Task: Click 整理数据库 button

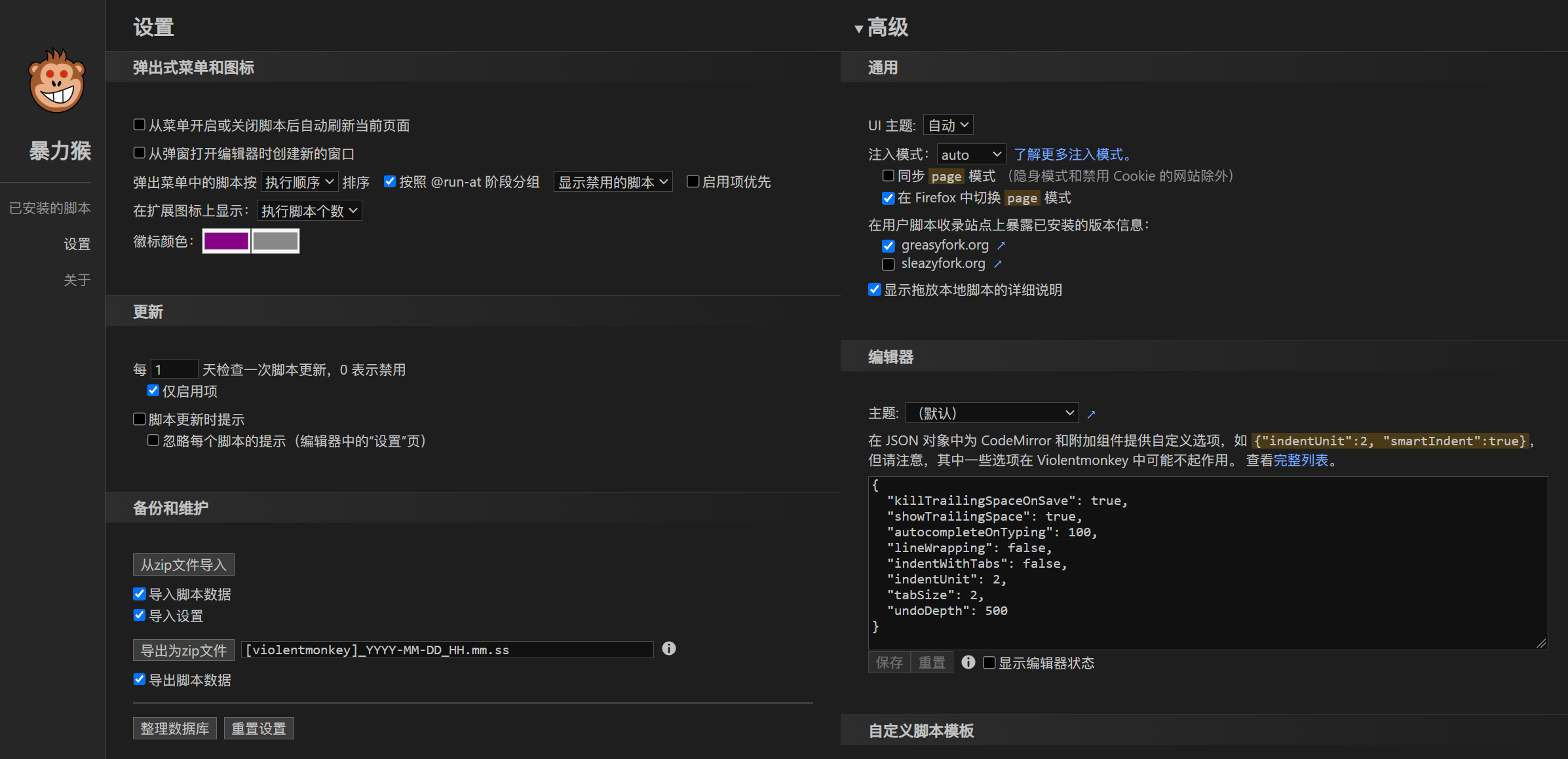Action: pos(174,728)
